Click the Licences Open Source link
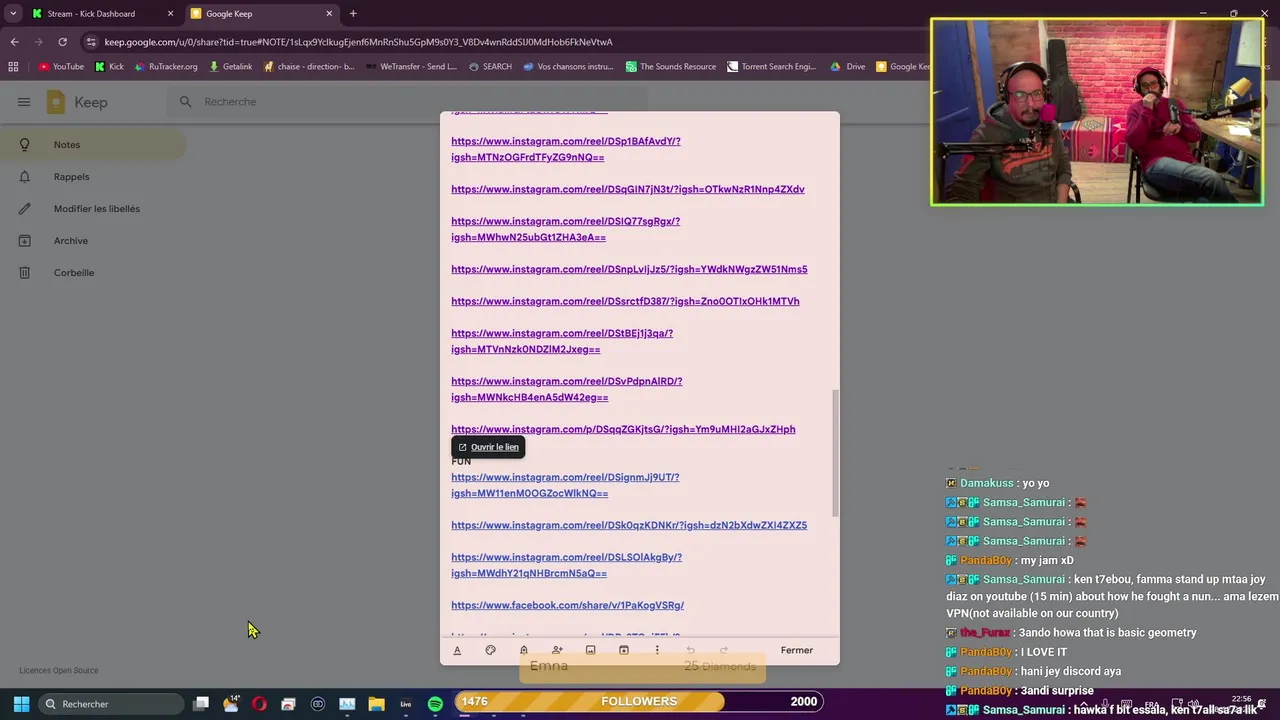1280x720 pixels. (59, 670)
